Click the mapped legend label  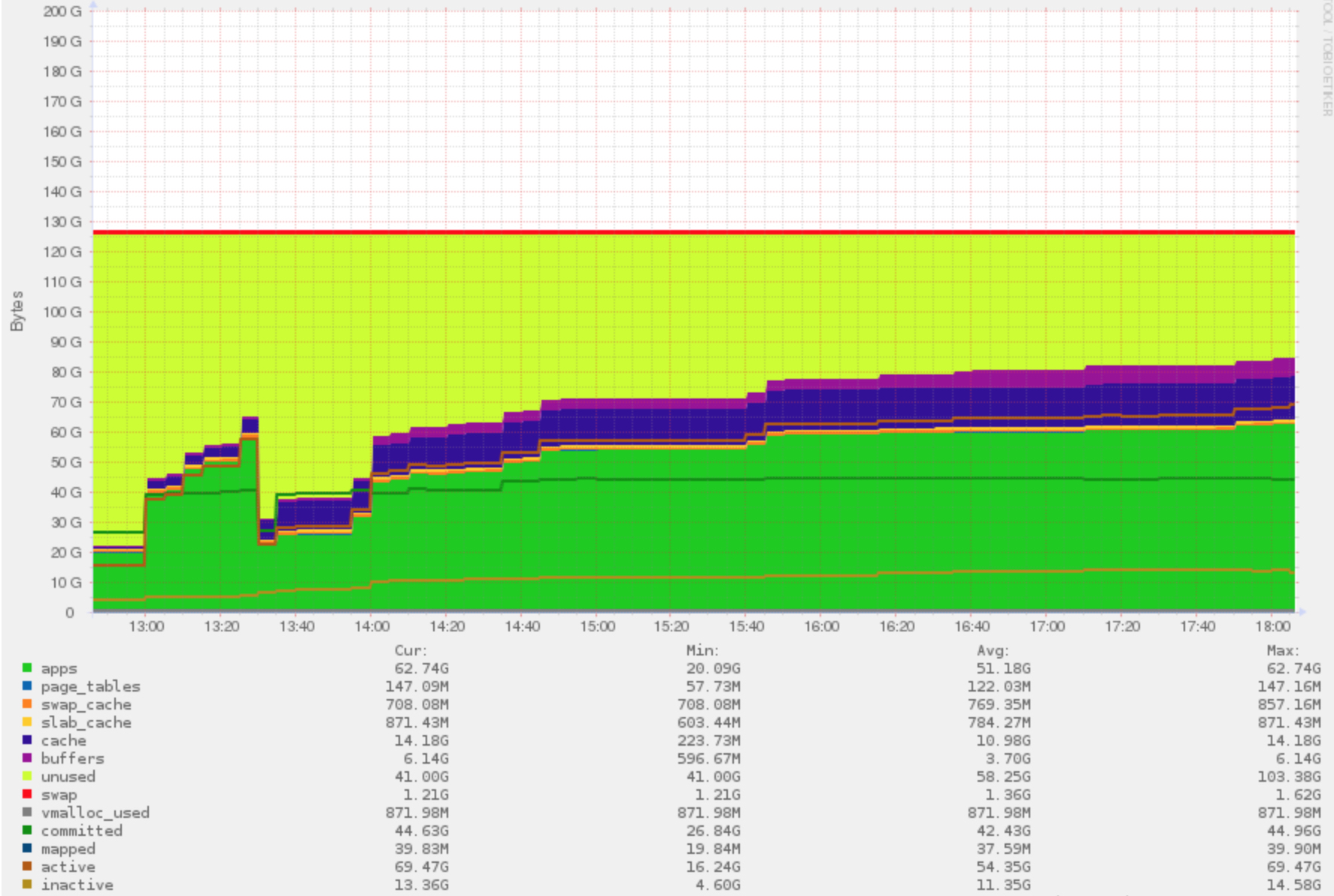pyautogui.click(x=68, y=849)
